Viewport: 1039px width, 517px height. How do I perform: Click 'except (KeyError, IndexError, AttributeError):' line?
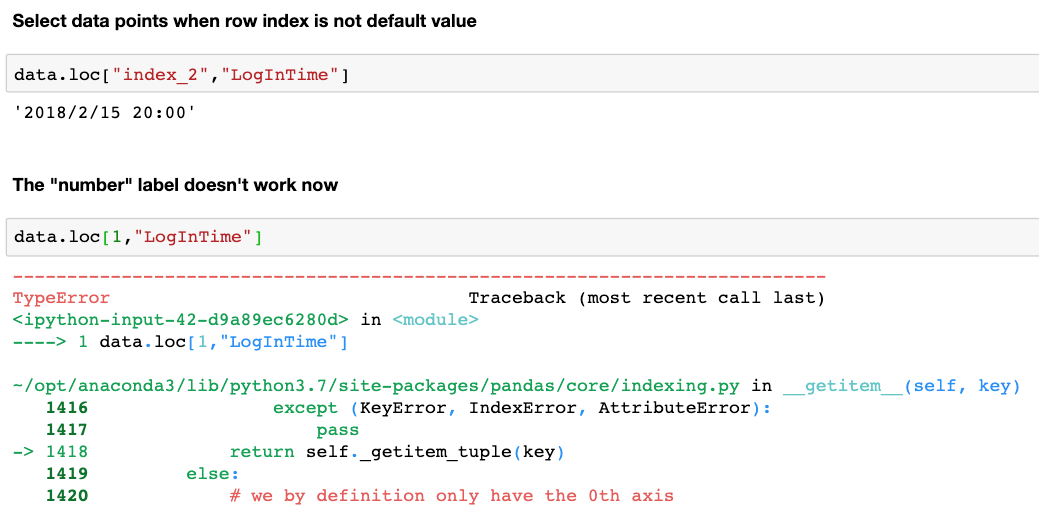click(x=522, y=408)
